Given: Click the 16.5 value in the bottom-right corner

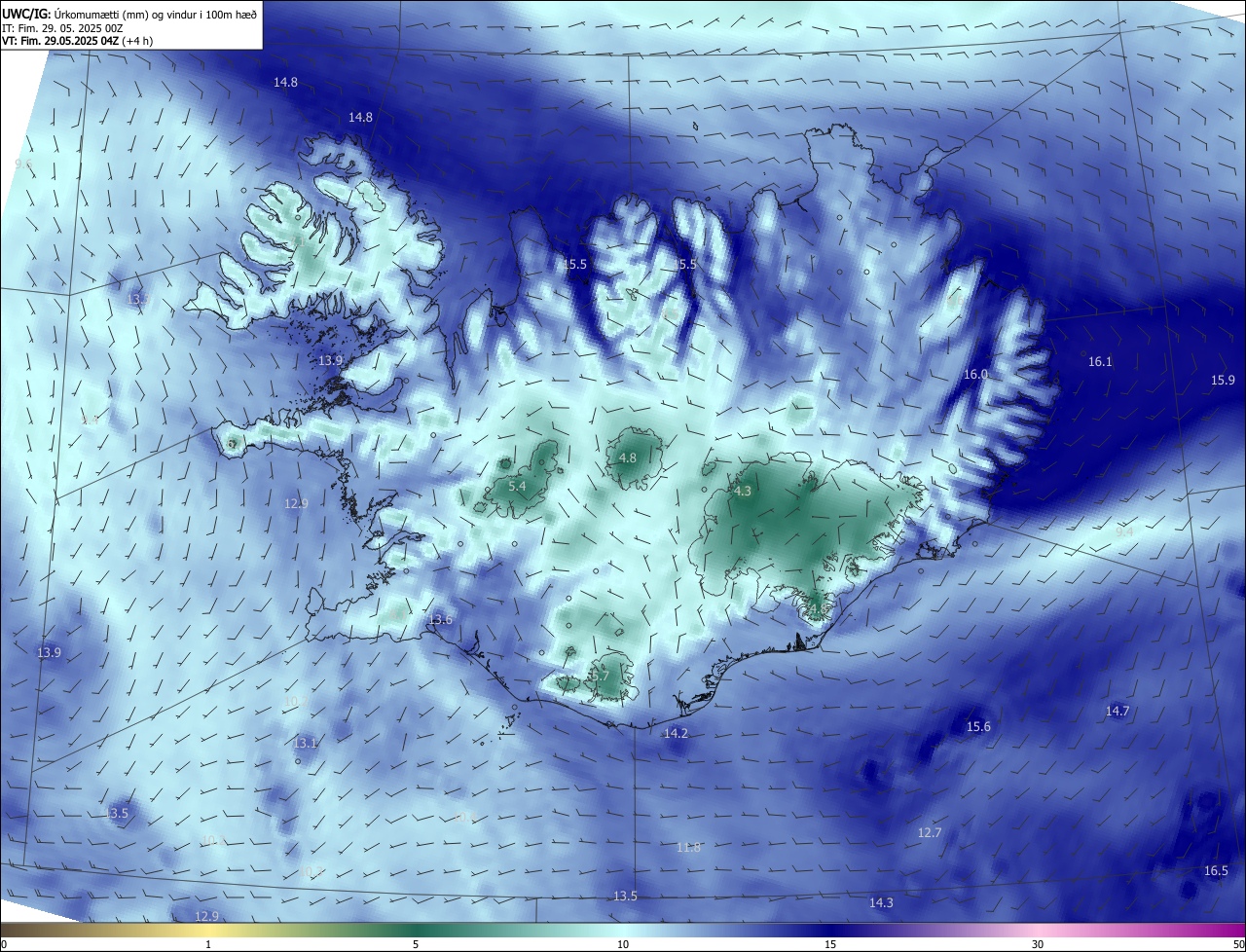Looking at the screenshot, I should point(1216,871).
